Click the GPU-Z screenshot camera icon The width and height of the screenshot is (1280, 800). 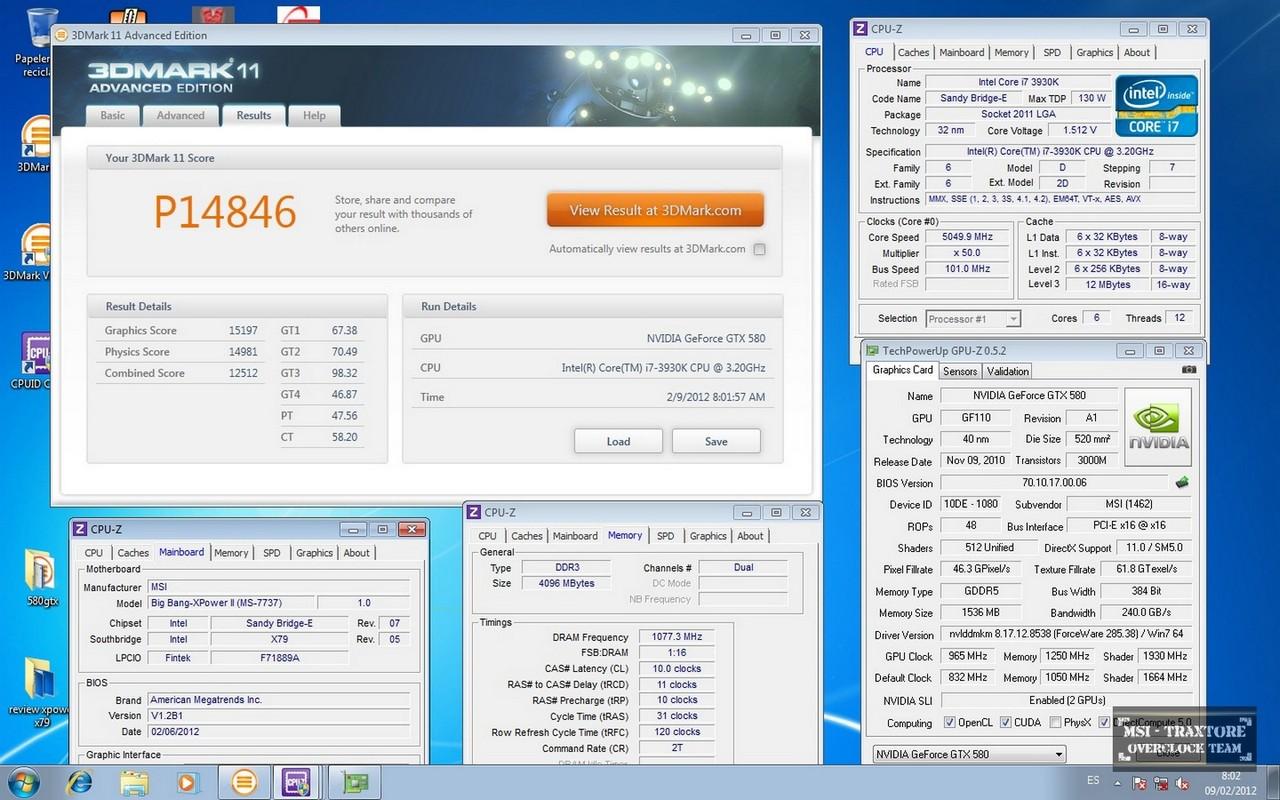[x=1188, y=369]
